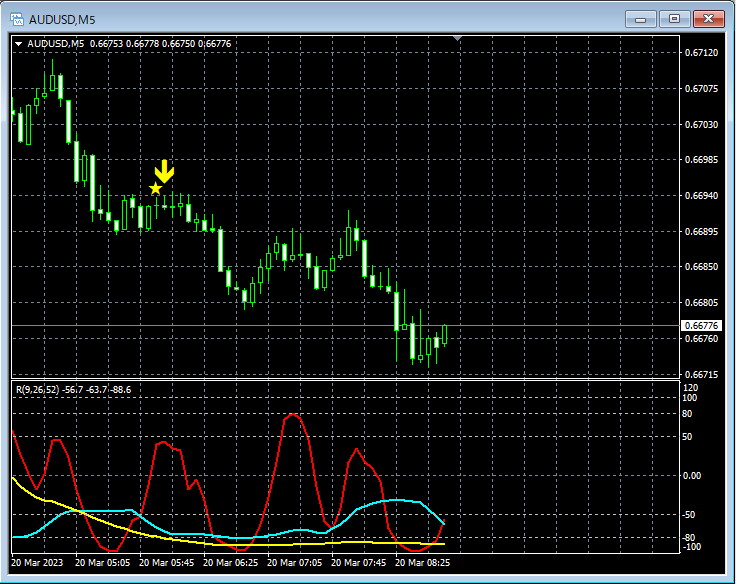
Task: Click the OHLC values in chart header
Action: (160, 44)
